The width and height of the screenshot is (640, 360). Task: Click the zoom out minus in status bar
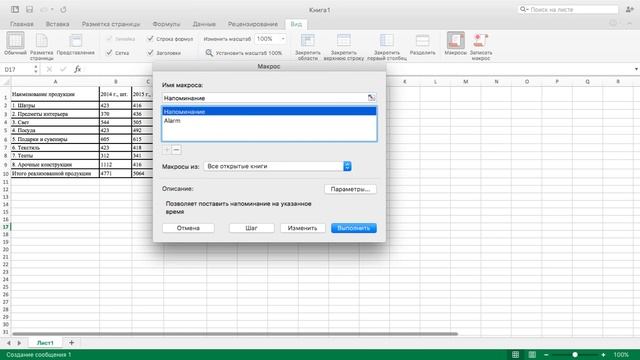pyautogui.click(x=546, y=355)
